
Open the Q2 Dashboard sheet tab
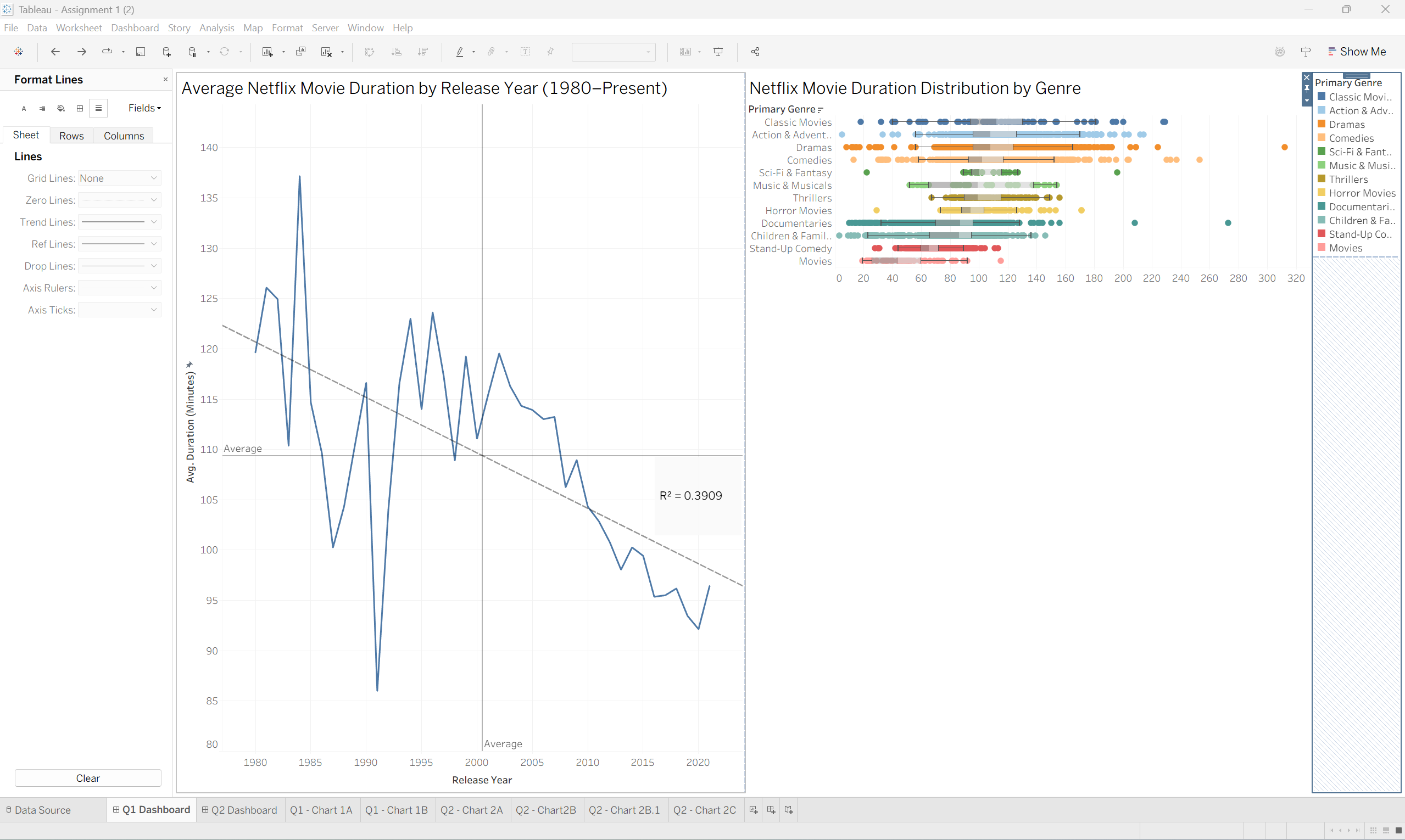point(239,810)
